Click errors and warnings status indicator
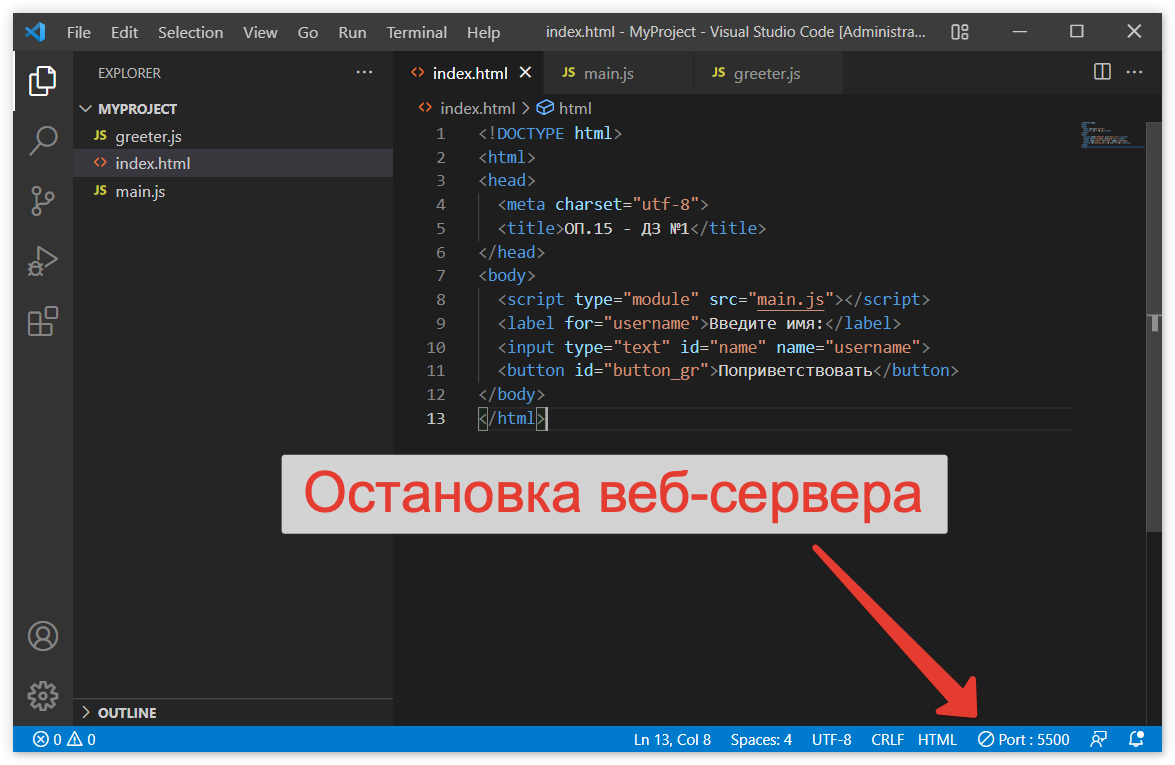The height and width of the screenshot is (765, 1175). point(64,740)
